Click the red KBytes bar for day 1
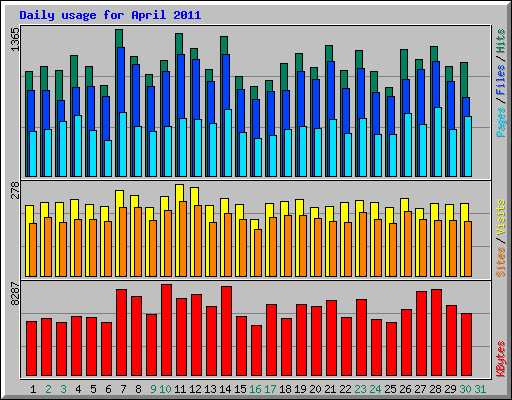The width and height of the screenshot is (512, 400). pyautogui.click(x=32, y=349)
